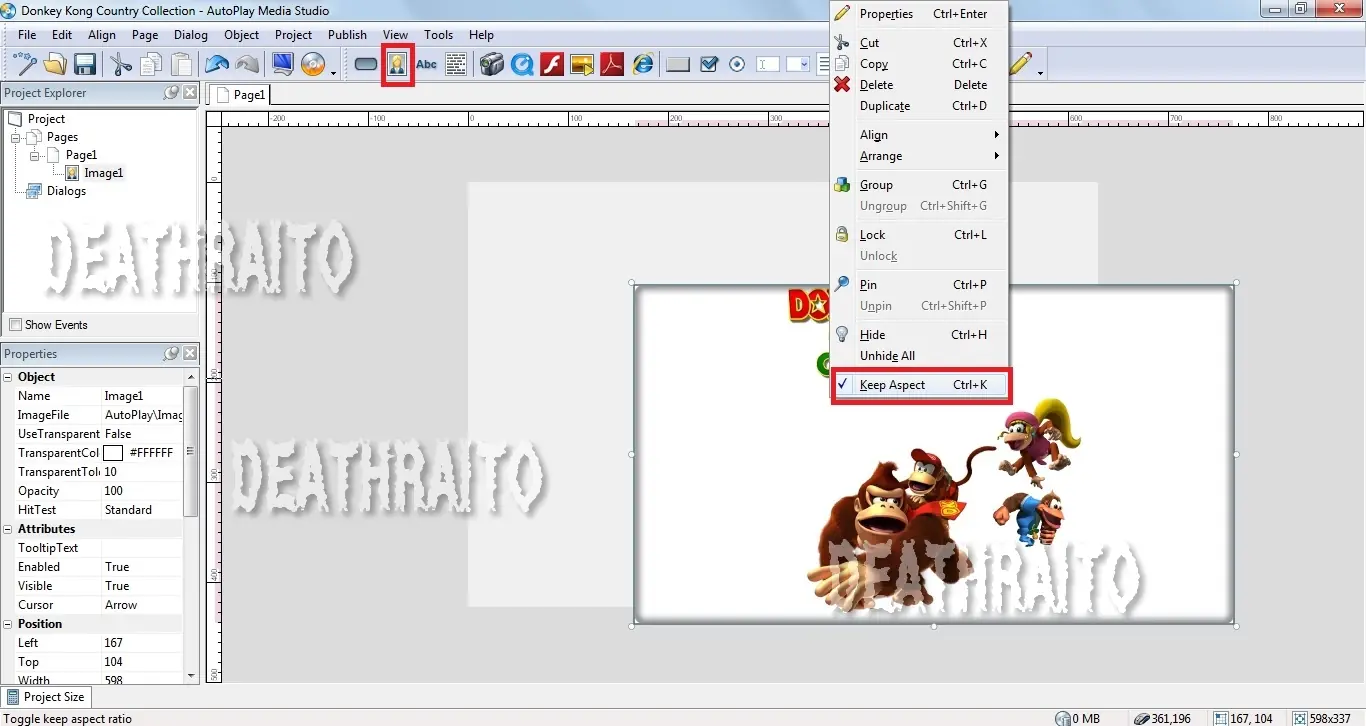The height and width of the screenshot is (726, 1366).
Task: Click the Publish disc icon
Action: [x=313, y=65]
